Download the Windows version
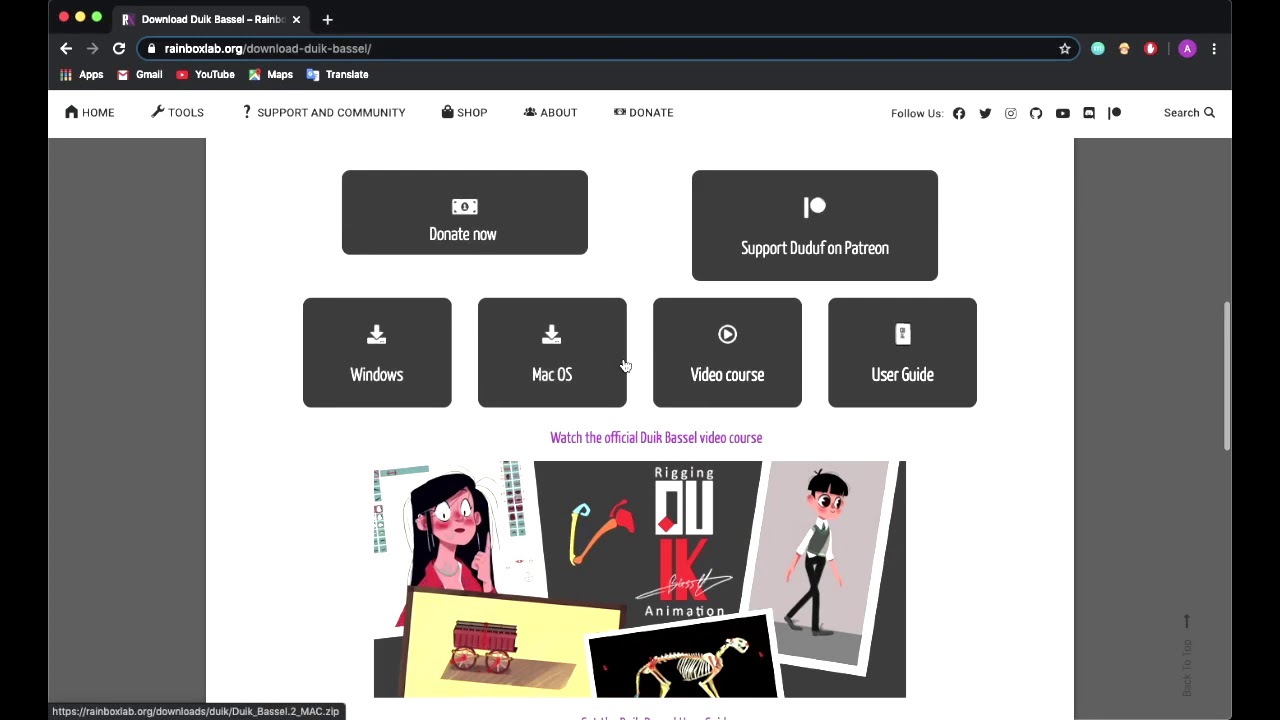Viewport: 1280px width, 720px height. [x=377, y=352]
